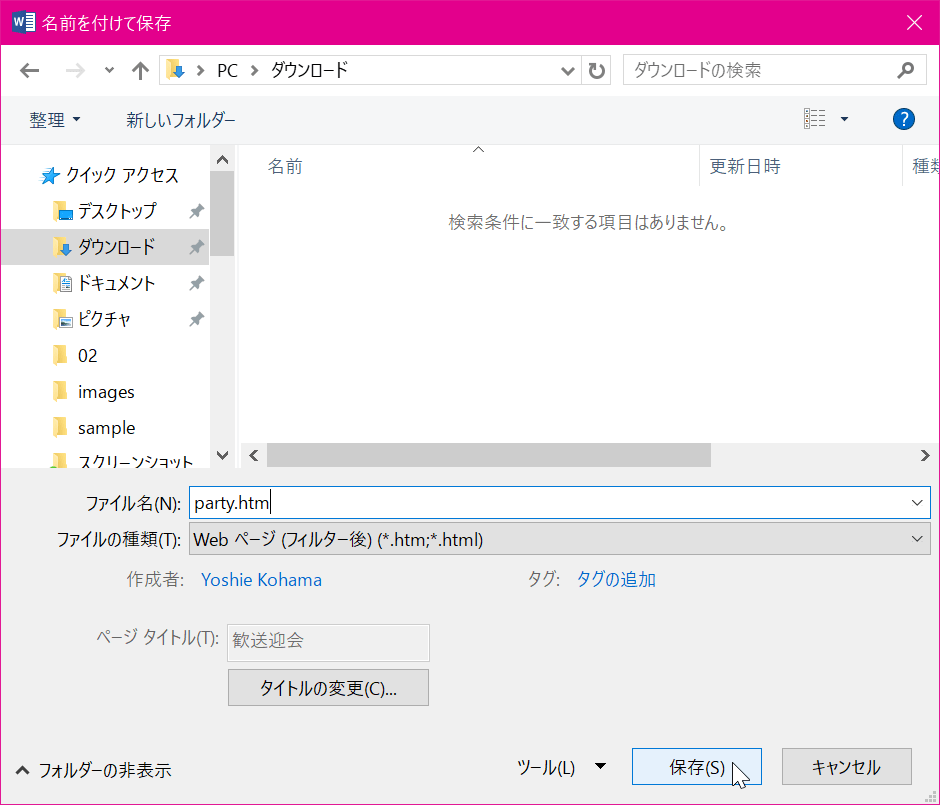Select PC in the address breadcrumb

tap(227, 71)
